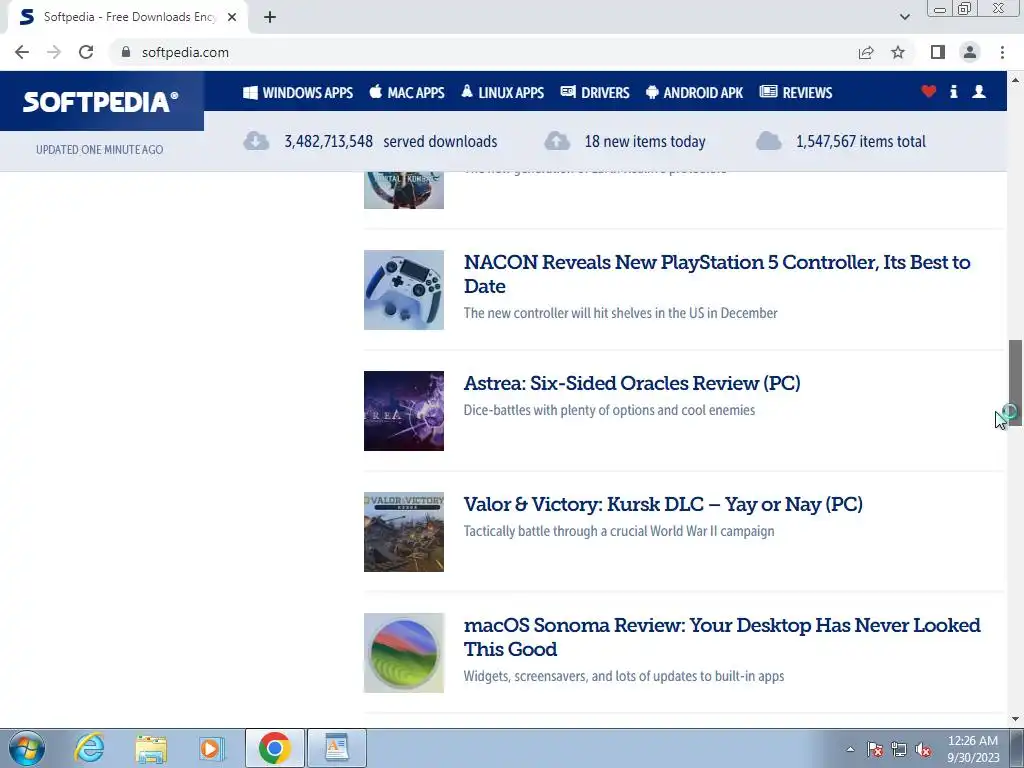
Task: Open a new tab with the plus button
Action: point(270,17)
